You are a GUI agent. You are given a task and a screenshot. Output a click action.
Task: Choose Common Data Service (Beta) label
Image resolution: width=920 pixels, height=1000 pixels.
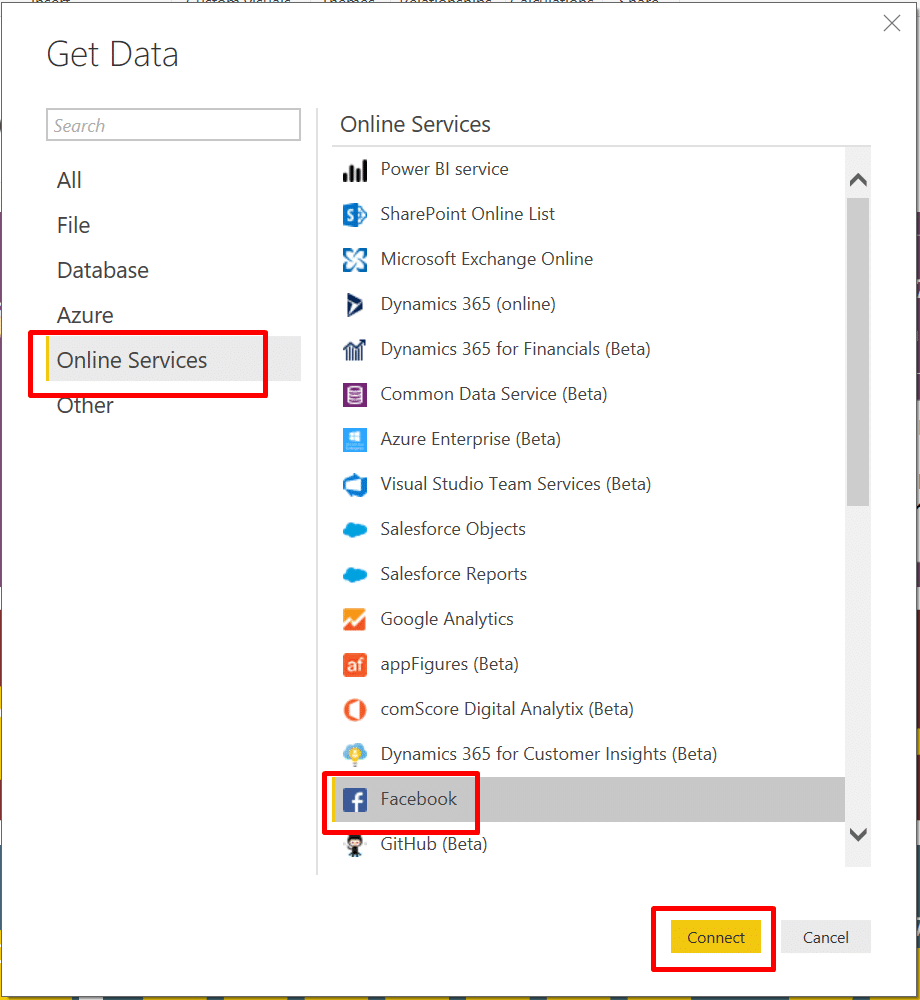pyautogui.click(x=493, y=394)
